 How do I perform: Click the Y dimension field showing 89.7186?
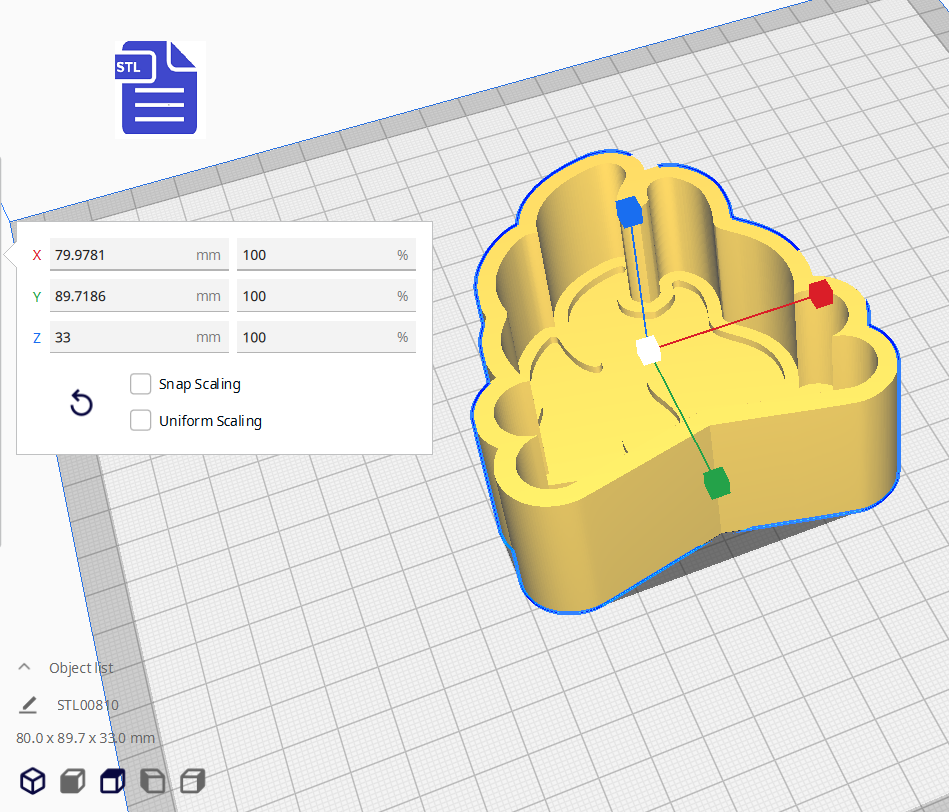120,296
